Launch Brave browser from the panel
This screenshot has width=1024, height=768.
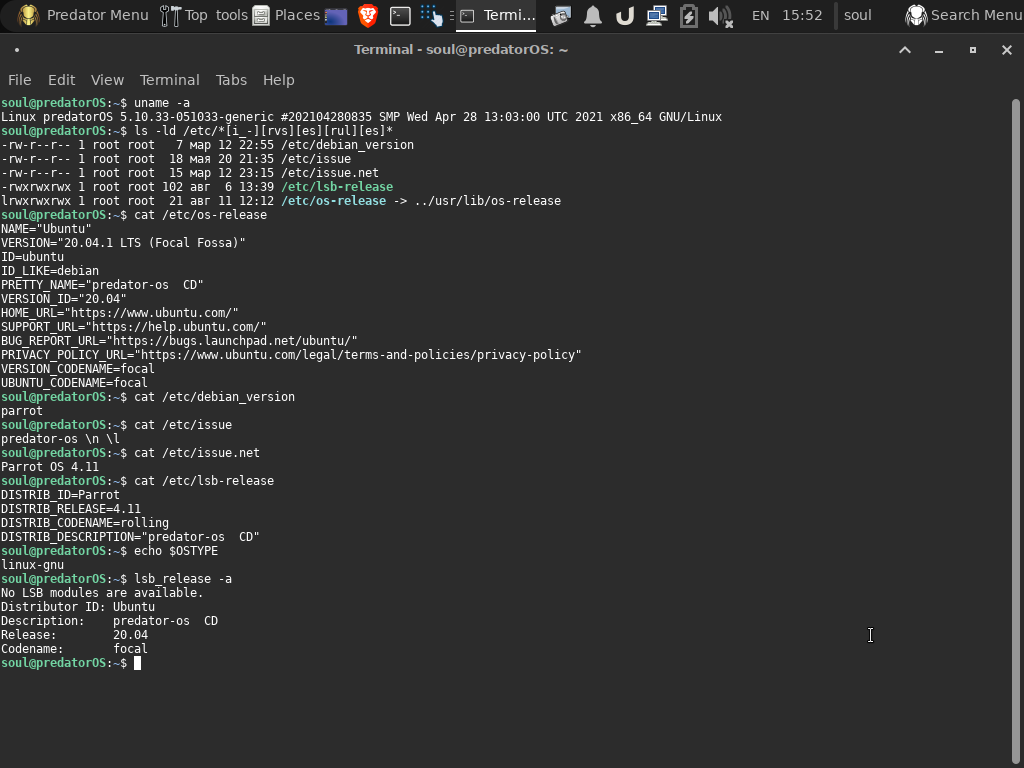(368, 16)
